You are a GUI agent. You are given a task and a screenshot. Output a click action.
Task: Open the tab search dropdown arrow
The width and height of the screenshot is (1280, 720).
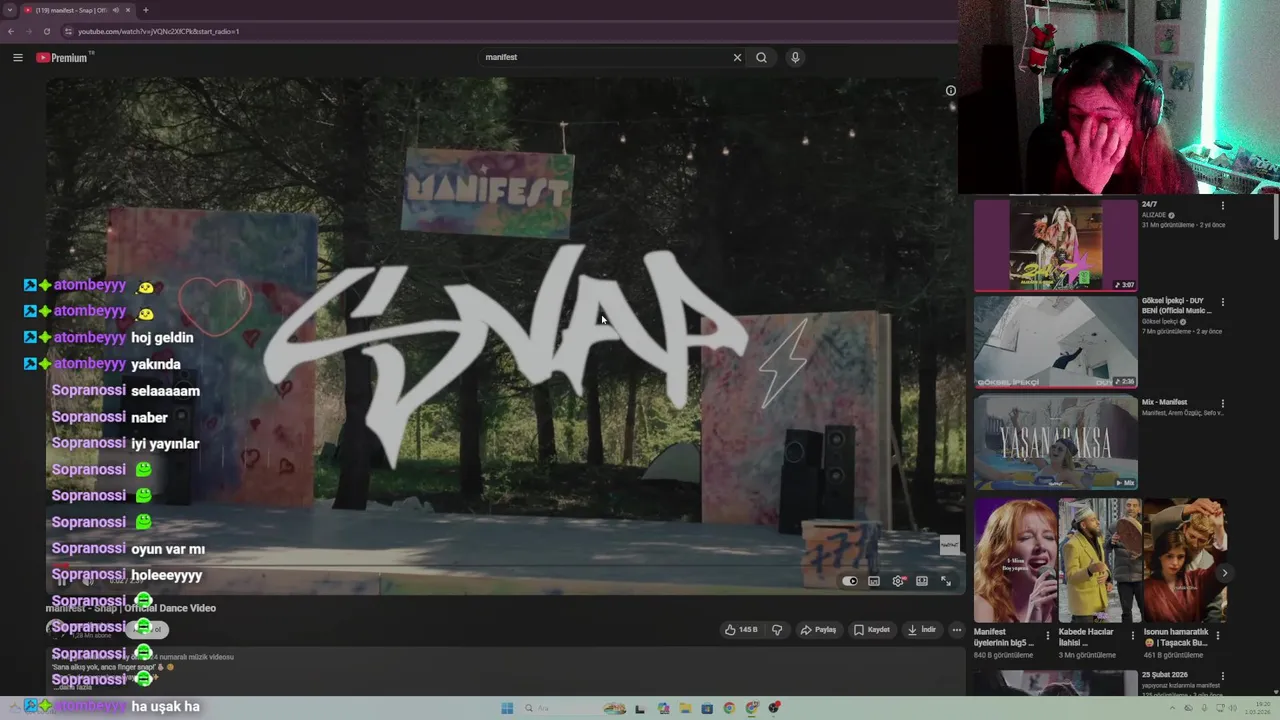(10, 10)
